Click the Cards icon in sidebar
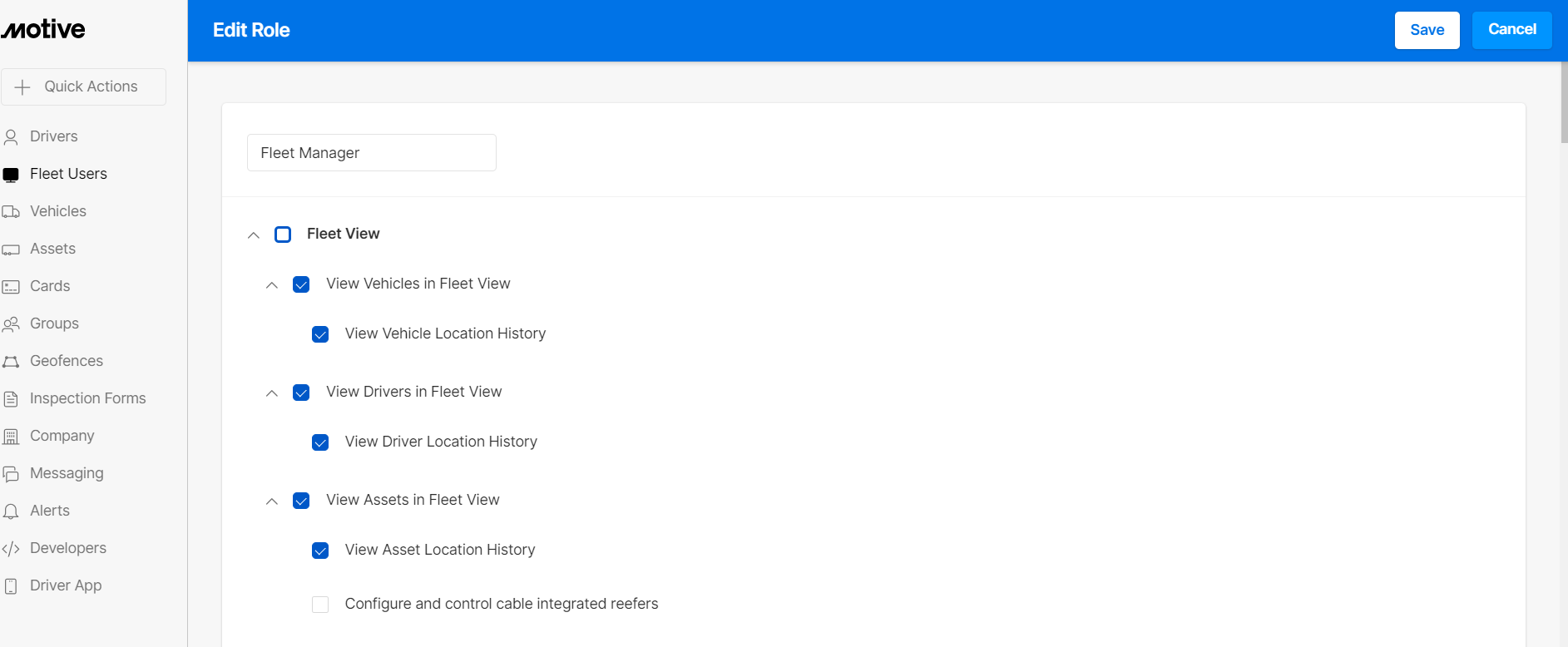 click(11, 287)
